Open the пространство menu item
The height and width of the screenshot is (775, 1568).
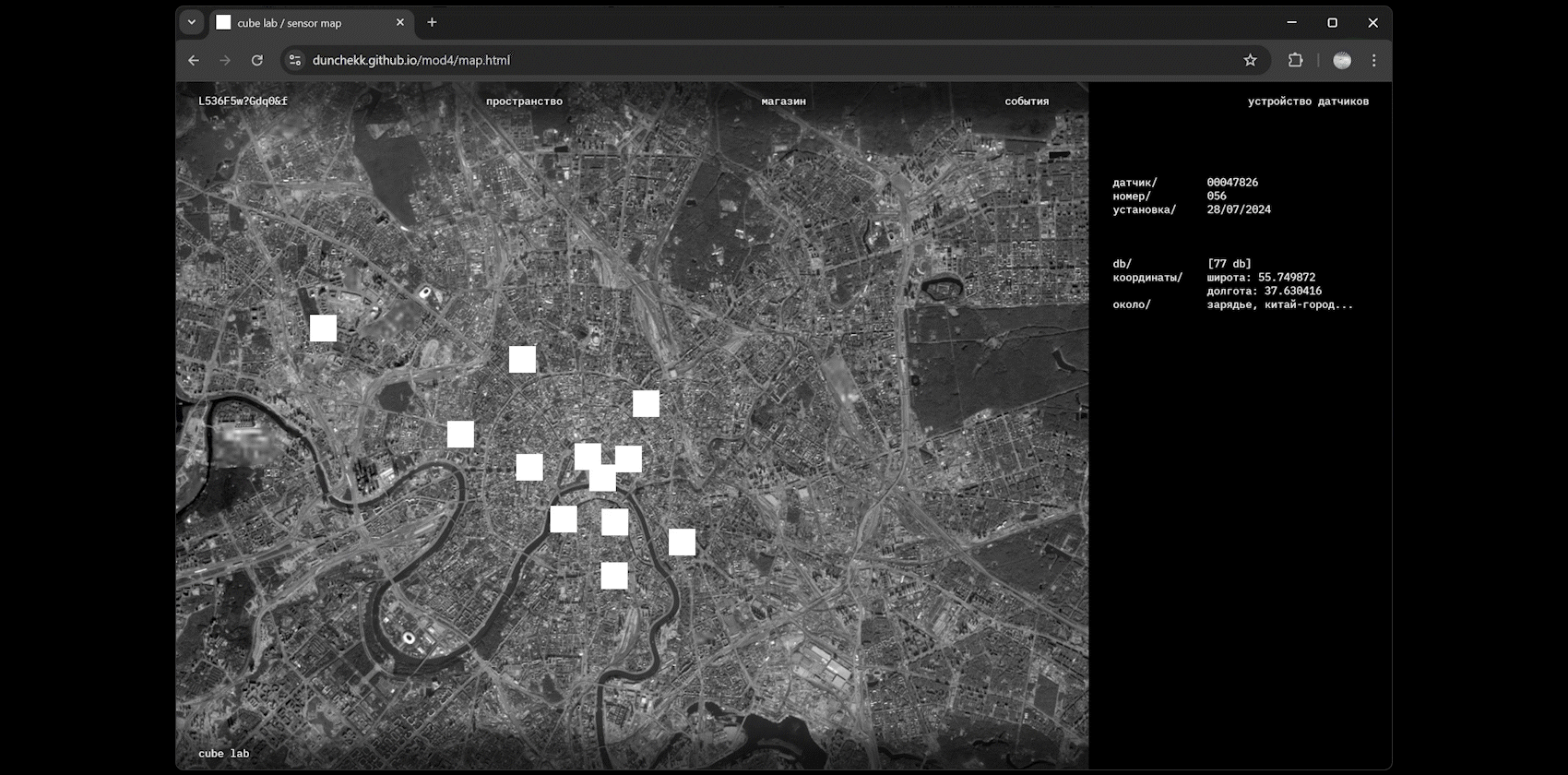coord(524,101)
